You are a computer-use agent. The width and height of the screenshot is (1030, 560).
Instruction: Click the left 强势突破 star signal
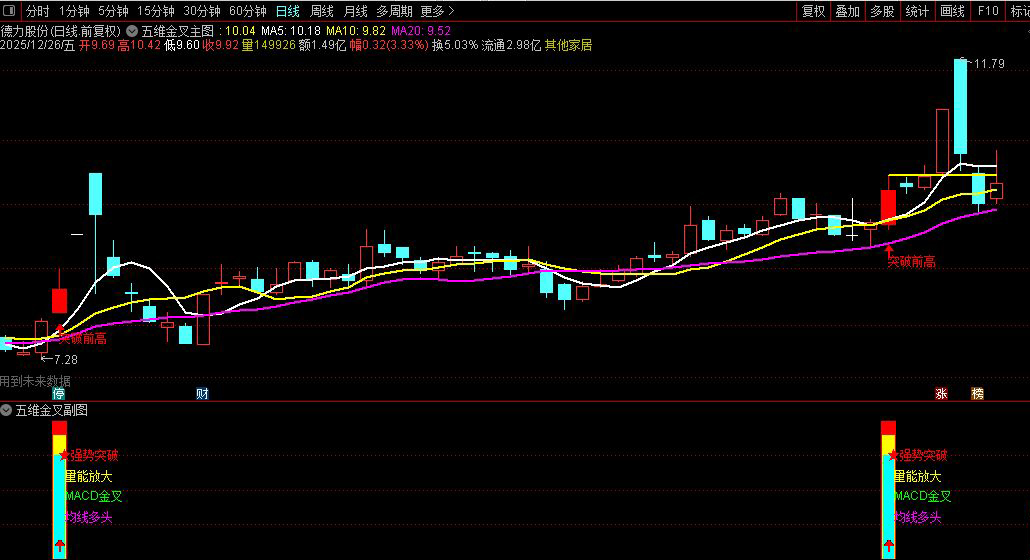89,455
